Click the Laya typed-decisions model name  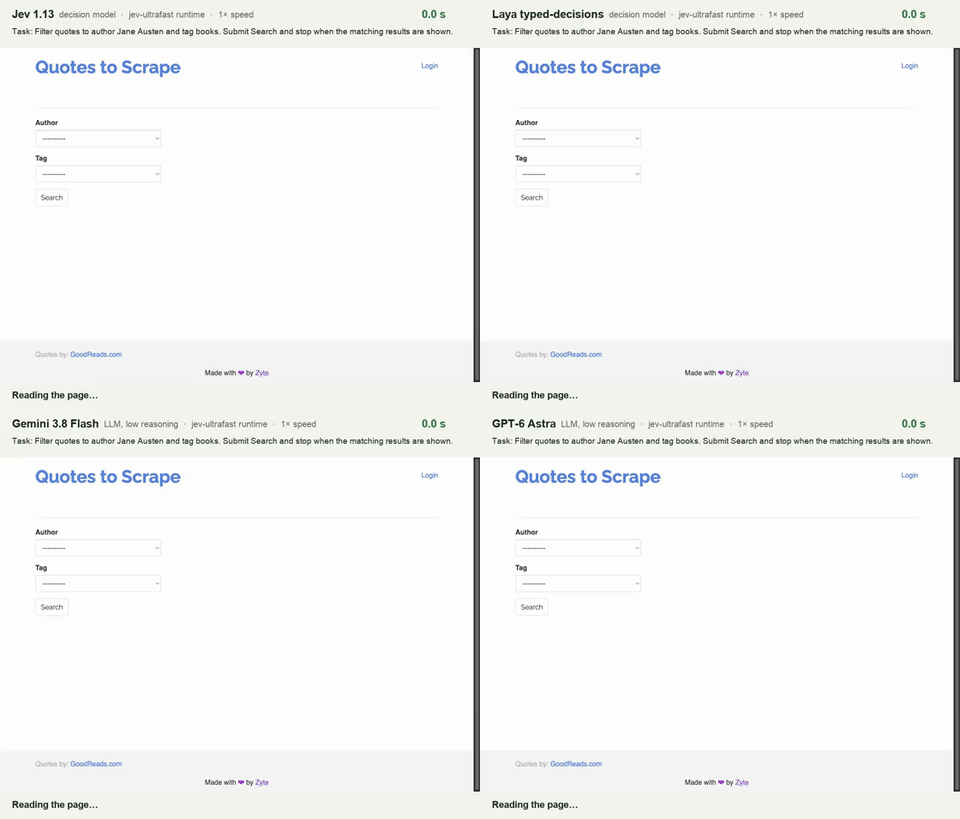547,14
